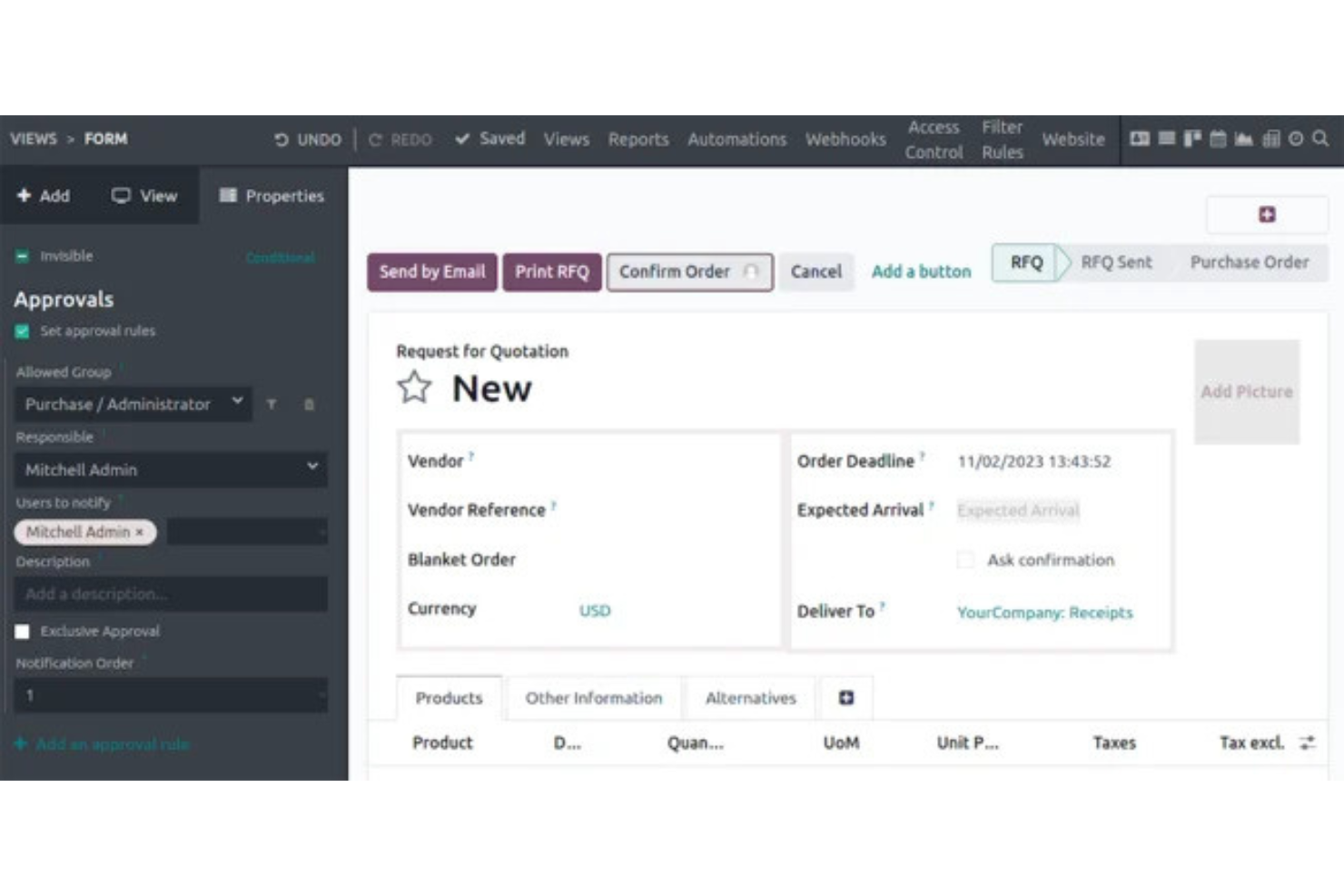Click the filter icon beside Allowed Group
This screenshot has width=1344, height=896.
(x=272, y=404)
